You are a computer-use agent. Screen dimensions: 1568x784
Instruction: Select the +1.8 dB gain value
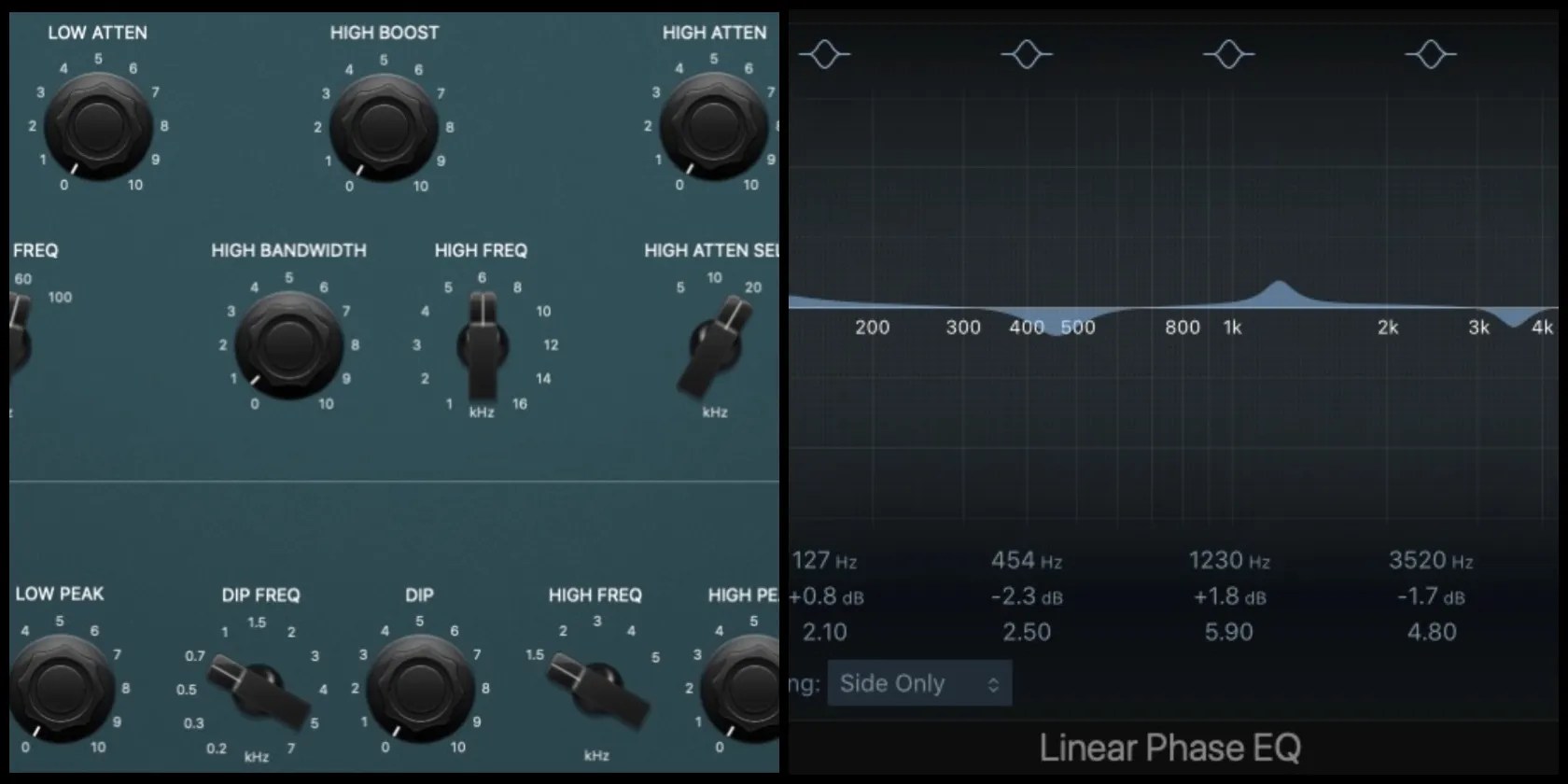[x=1229, y=596]
